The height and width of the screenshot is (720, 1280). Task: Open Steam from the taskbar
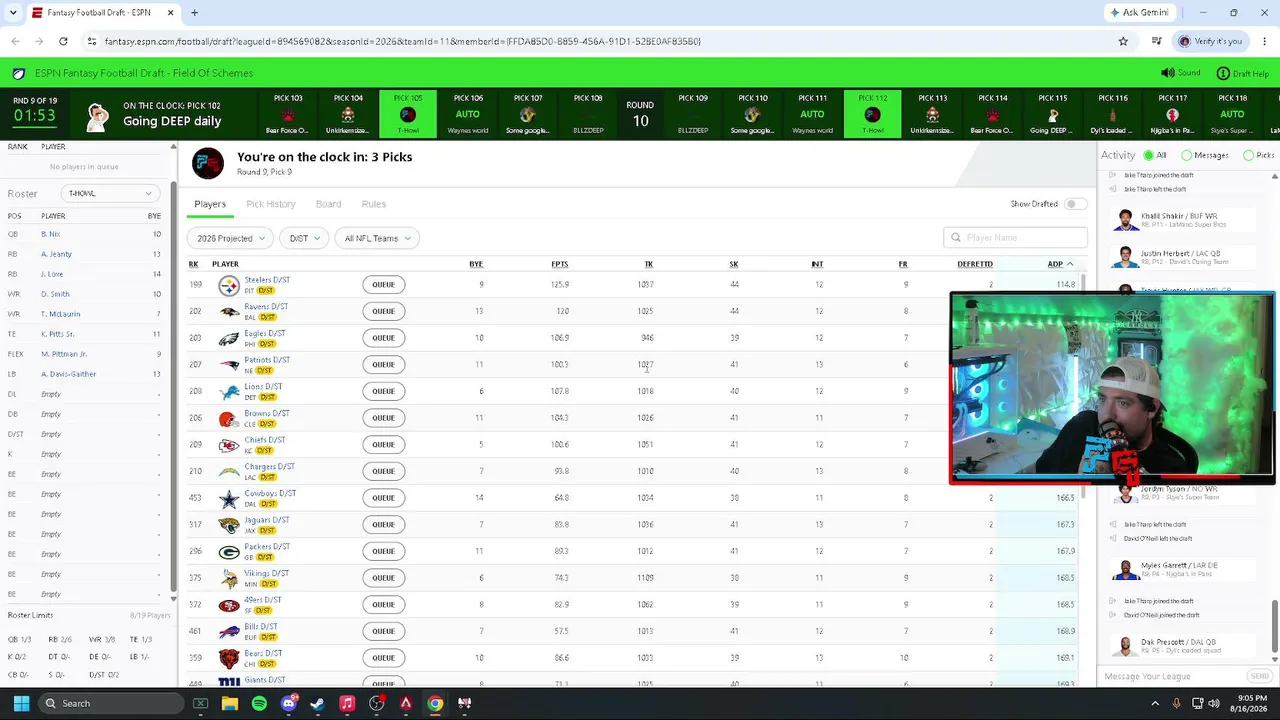[x=318, y=703]
